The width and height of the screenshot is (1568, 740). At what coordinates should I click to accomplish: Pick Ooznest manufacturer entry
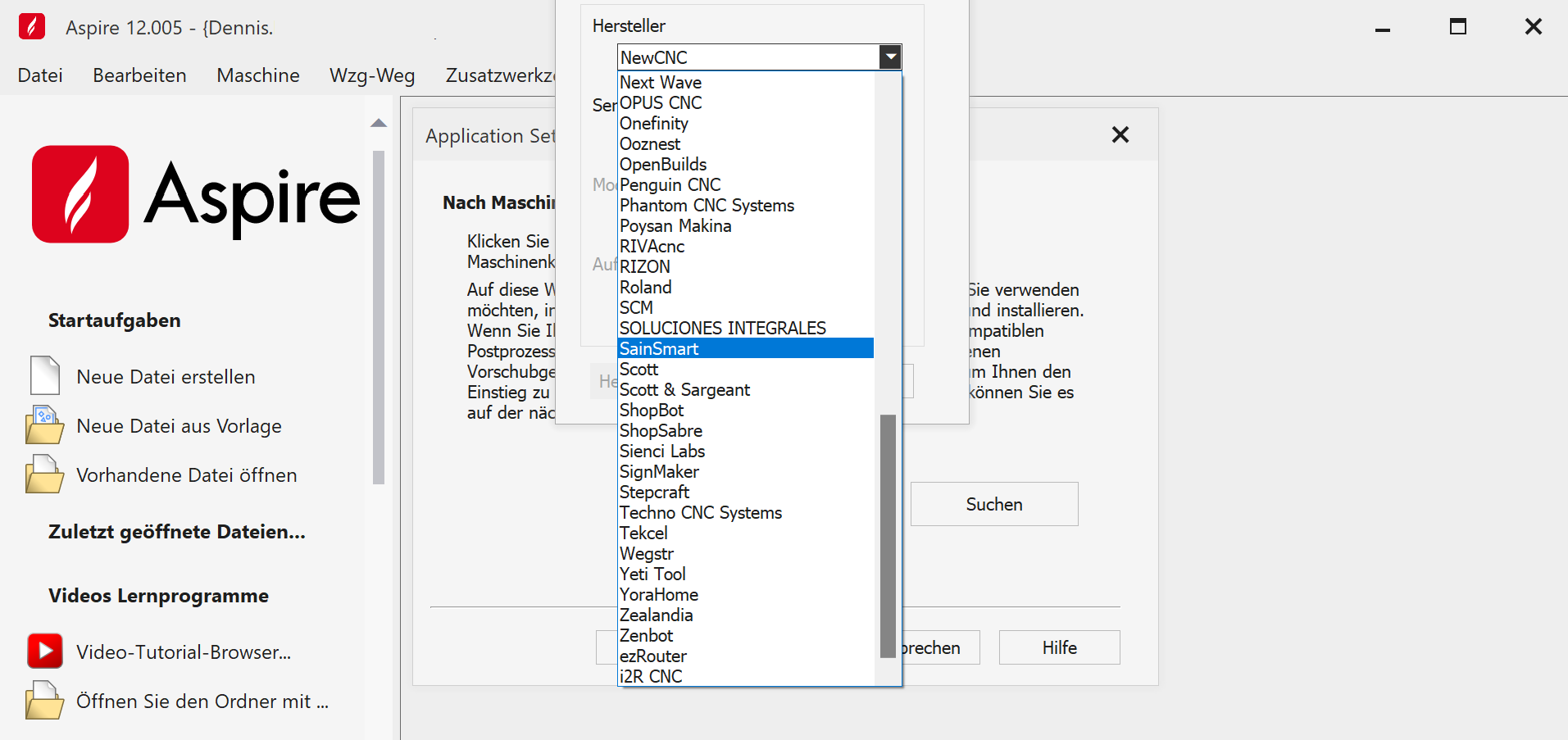pyautogui.click(x=746, y=143)
